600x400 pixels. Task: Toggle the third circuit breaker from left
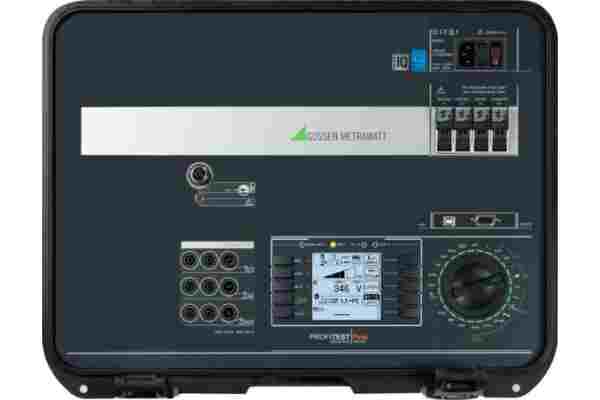click(481, 130)
